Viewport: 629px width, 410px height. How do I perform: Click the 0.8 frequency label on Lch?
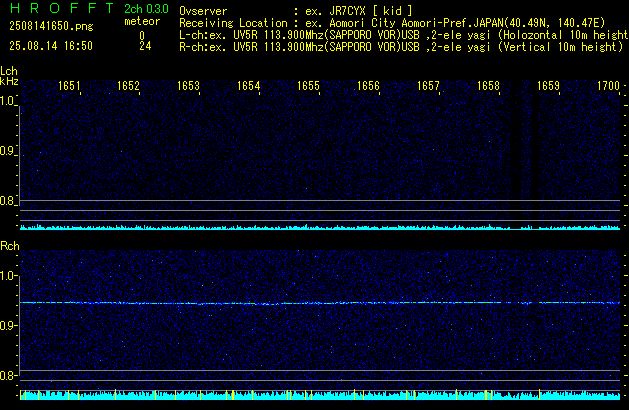[7, 201]
